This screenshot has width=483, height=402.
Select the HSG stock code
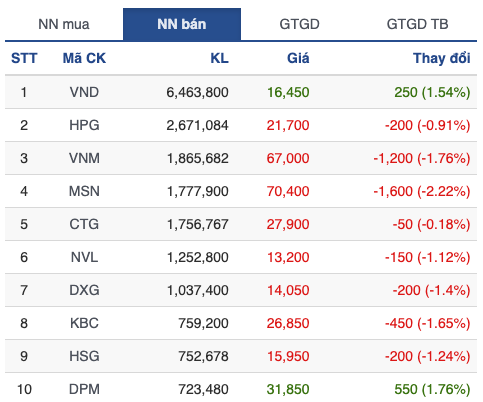click(84, 356)
